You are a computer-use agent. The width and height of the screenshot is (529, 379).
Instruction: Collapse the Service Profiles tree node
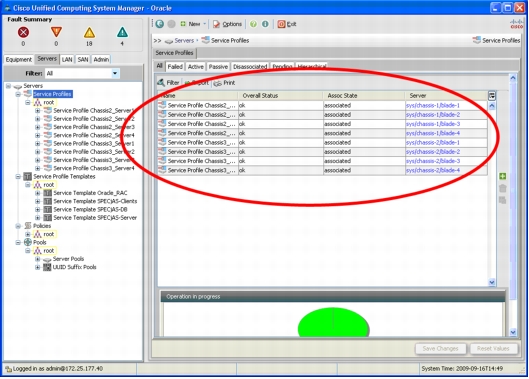[18, 94]
